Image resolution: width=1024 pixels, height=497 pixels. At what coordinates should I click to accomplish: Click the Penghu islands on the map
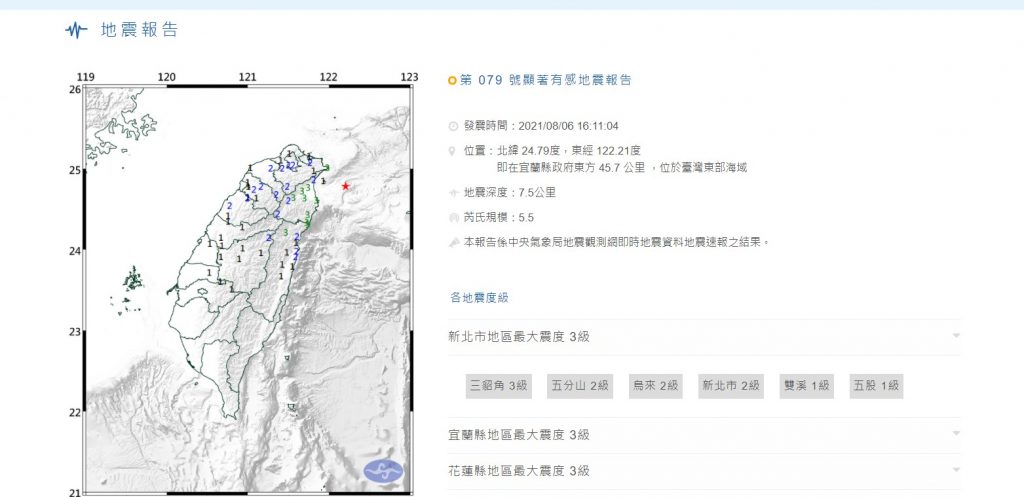(133, 282)
